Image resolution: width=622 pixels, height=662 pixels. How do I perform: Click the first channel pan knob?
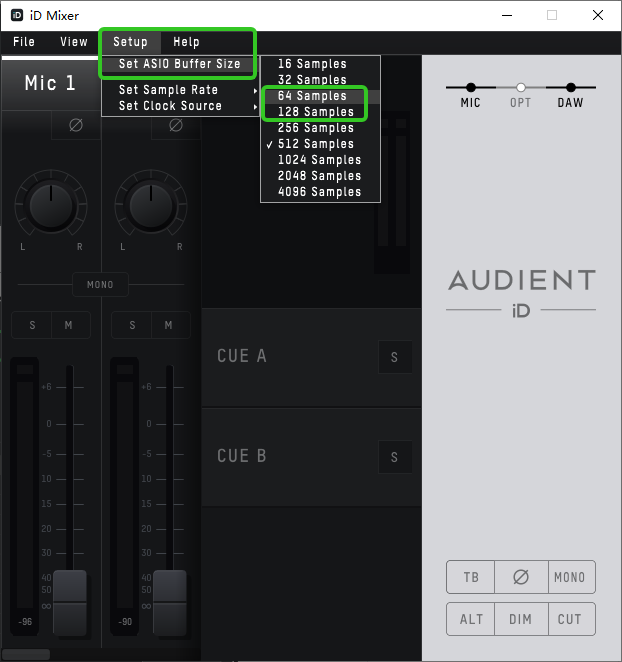pyautogui.click(x=51, y=206)
